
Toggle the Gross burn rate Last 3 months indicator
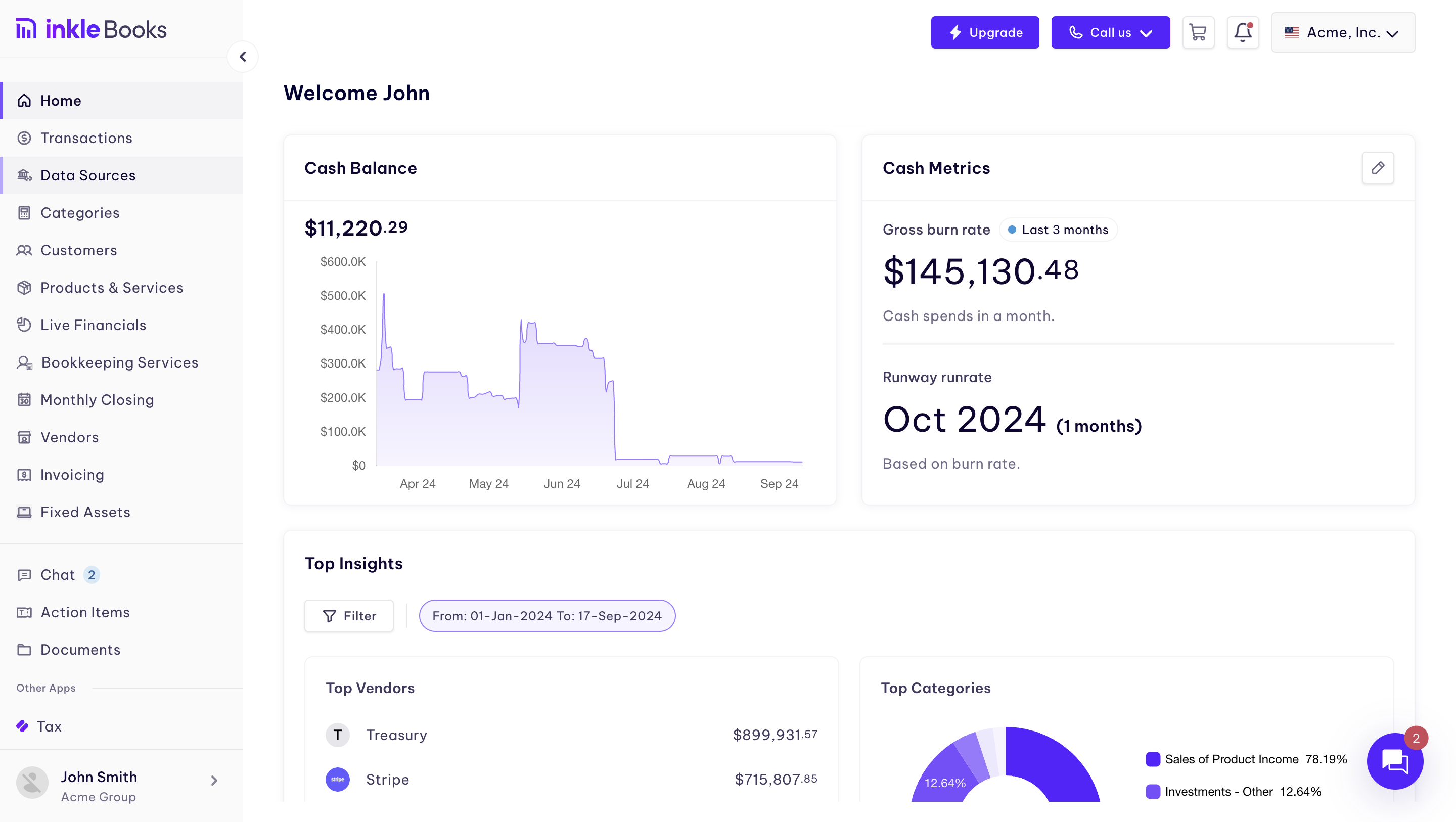[x=1056, y=229]
